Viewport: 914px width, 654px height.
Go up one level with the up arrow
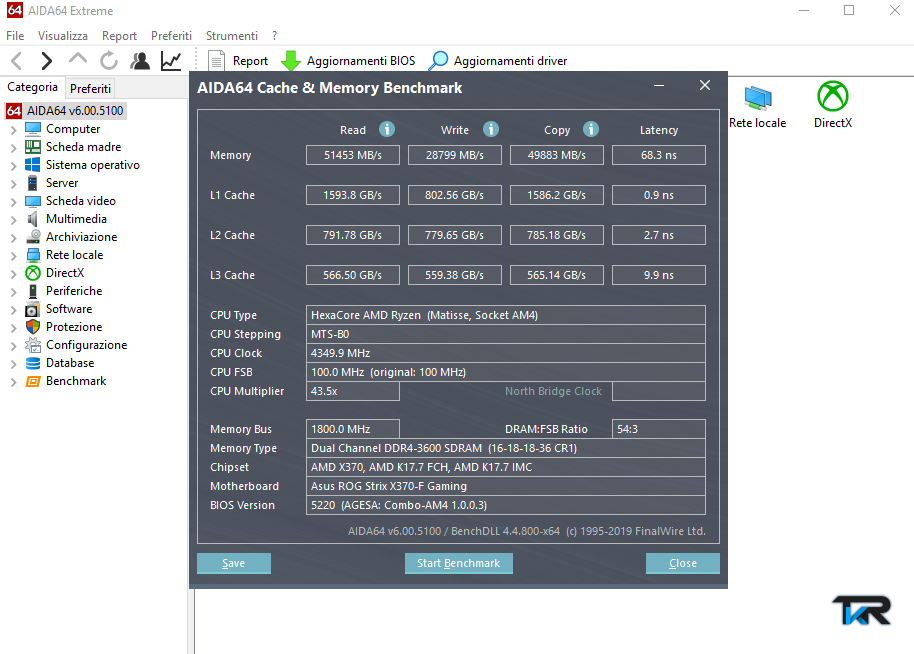(78, 58)
